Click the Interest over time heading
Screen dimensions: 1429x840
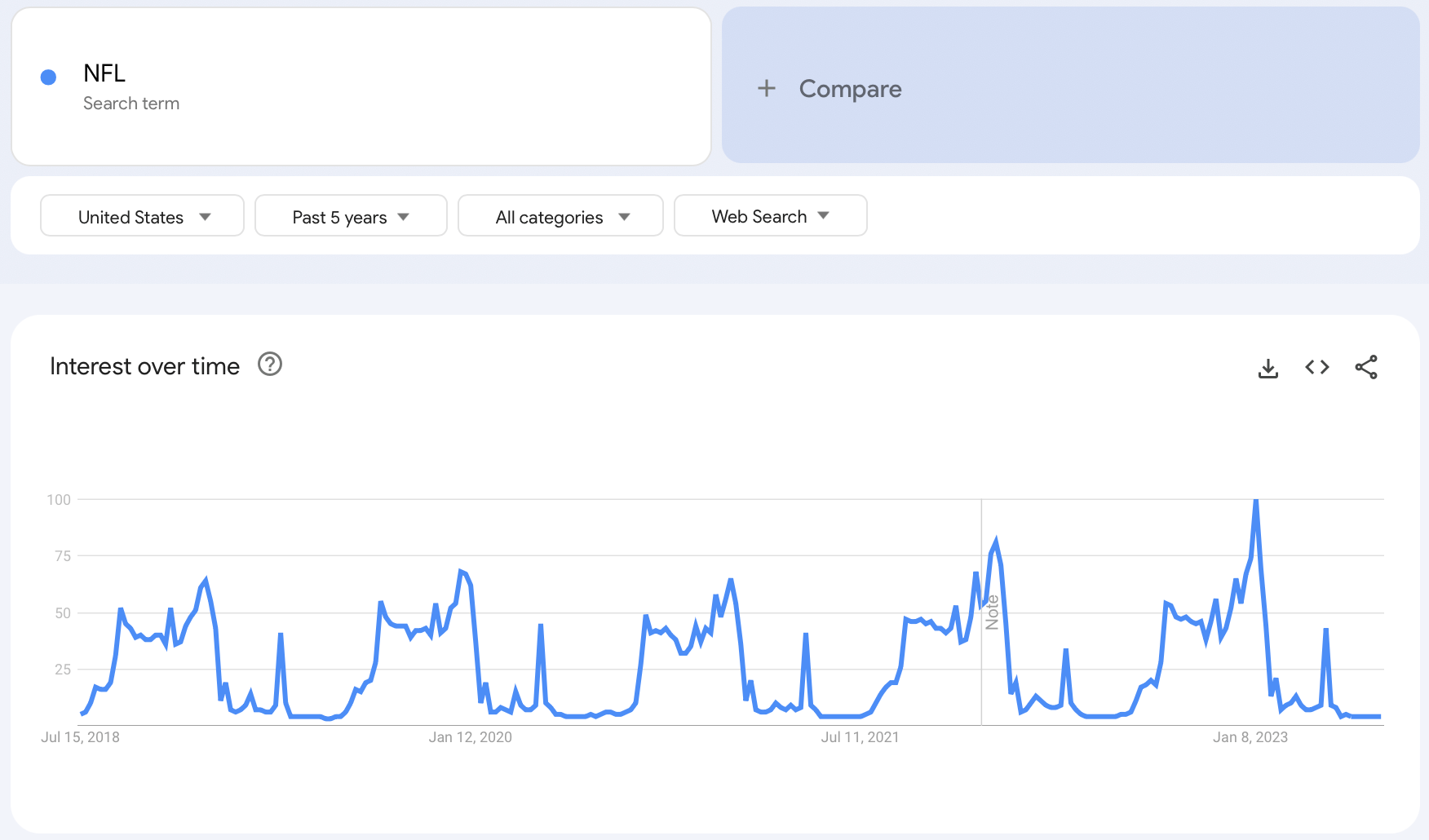click(x=145, y=366)
